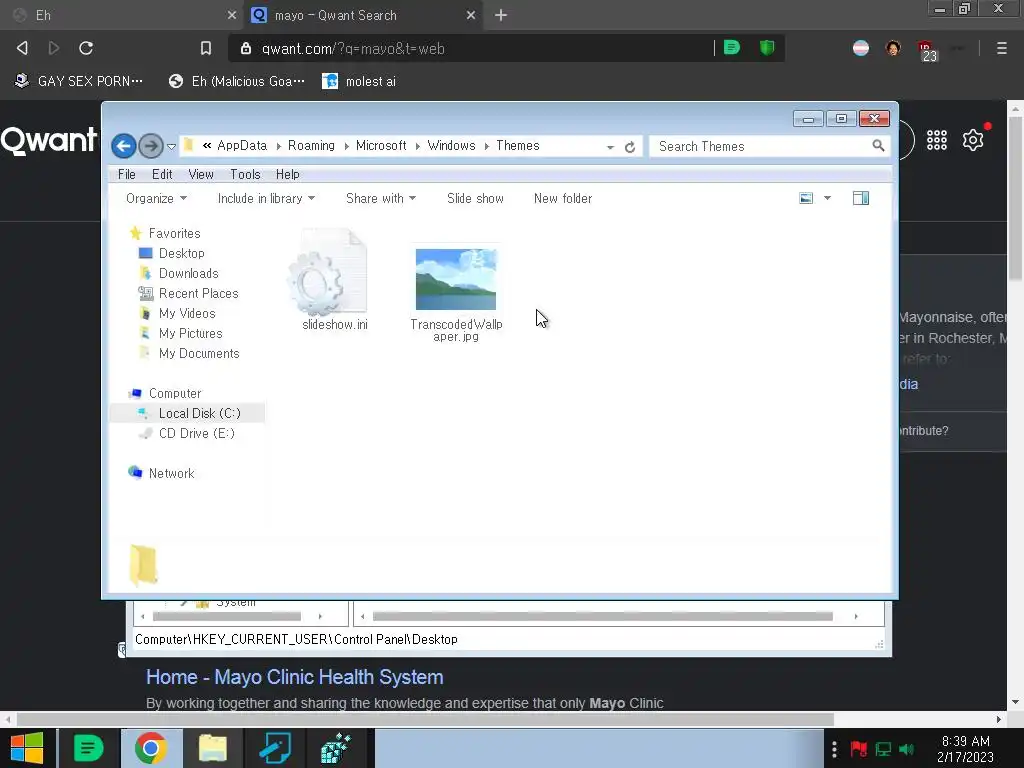The height and width of the screenshot is (768, 1024).
Task: Open browser hamburger menu
Action: click(x=1002, y=48)
